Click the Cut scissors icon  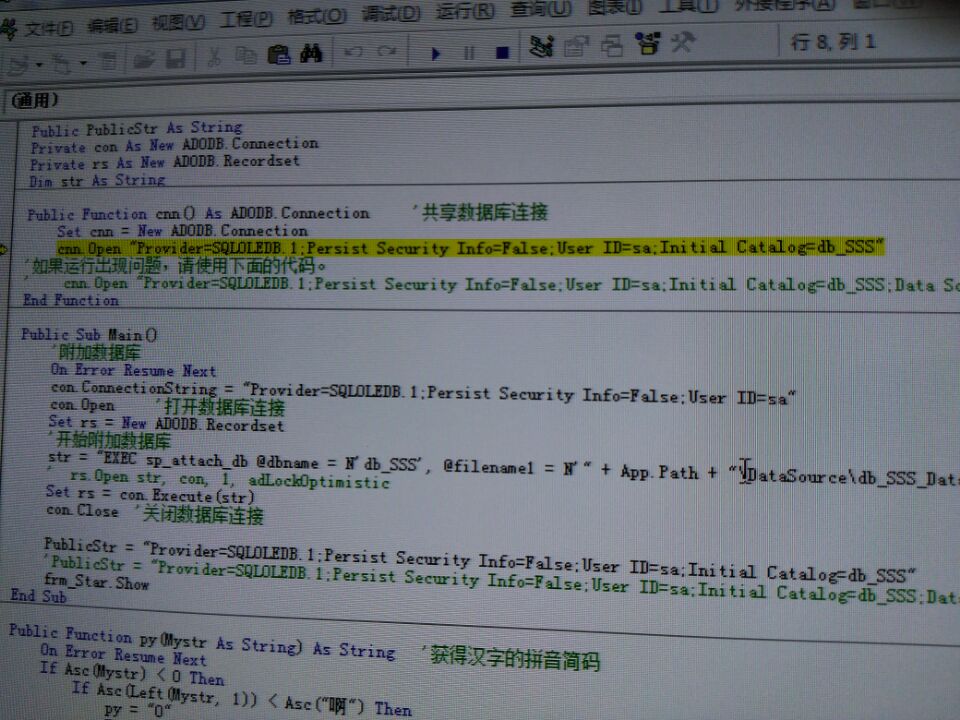214,57
